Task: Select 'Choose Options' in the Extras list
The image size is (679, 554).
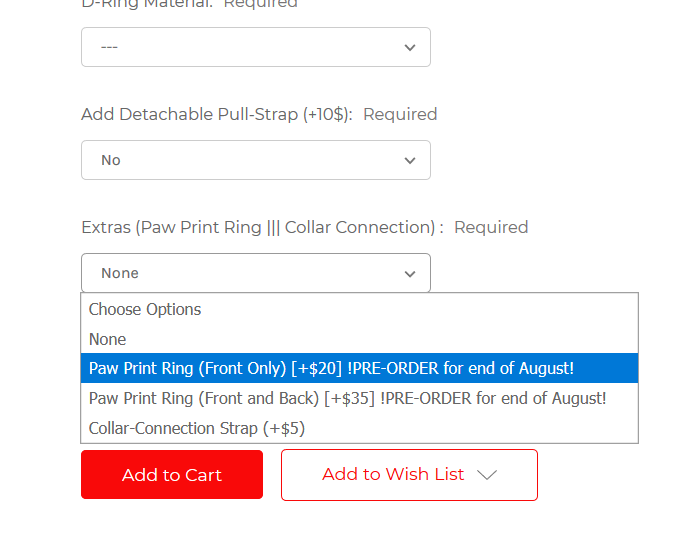Action: (x=145, y=309)
